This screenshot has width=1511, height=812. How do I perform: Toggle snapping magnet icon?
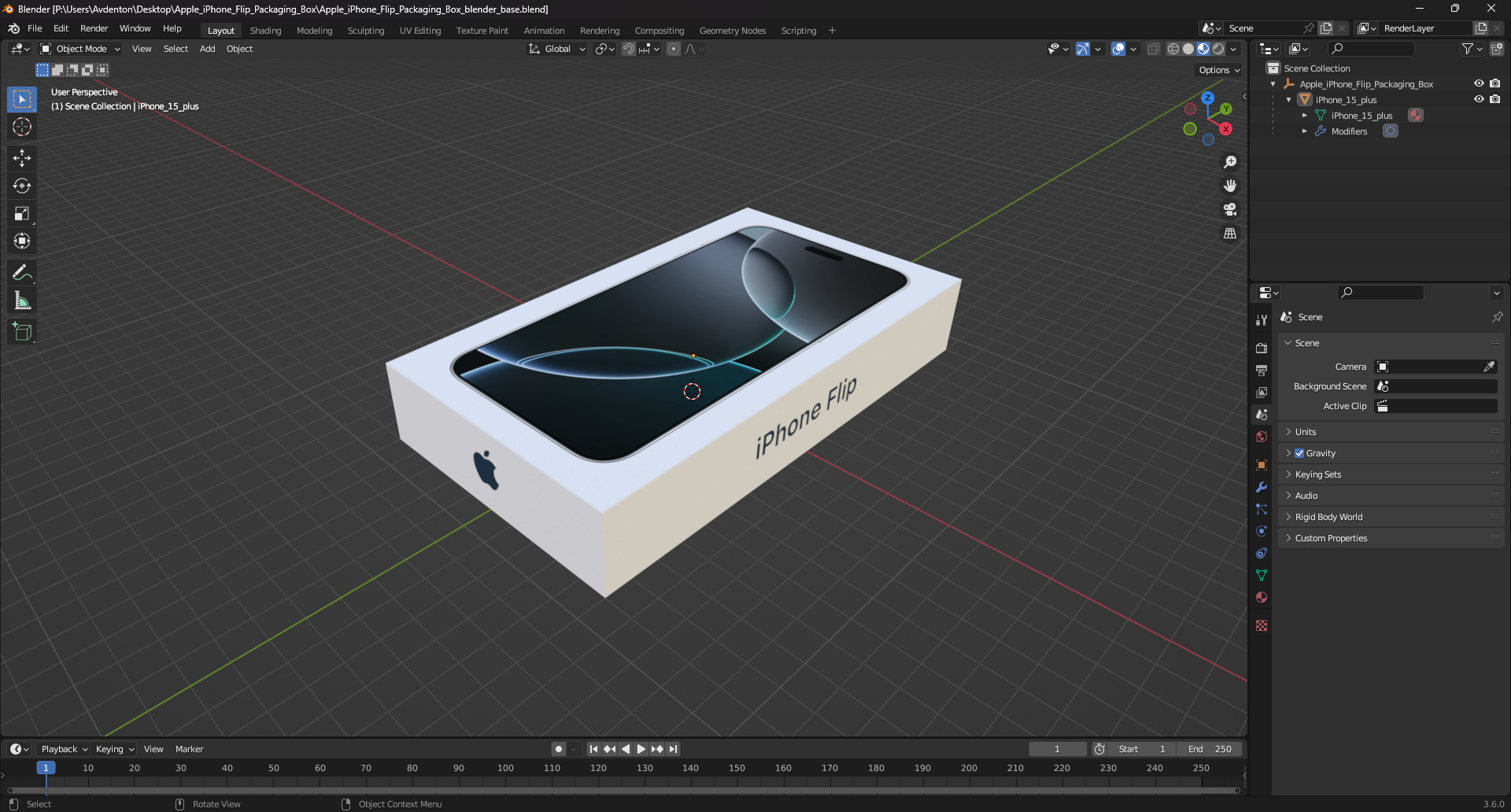629,49
